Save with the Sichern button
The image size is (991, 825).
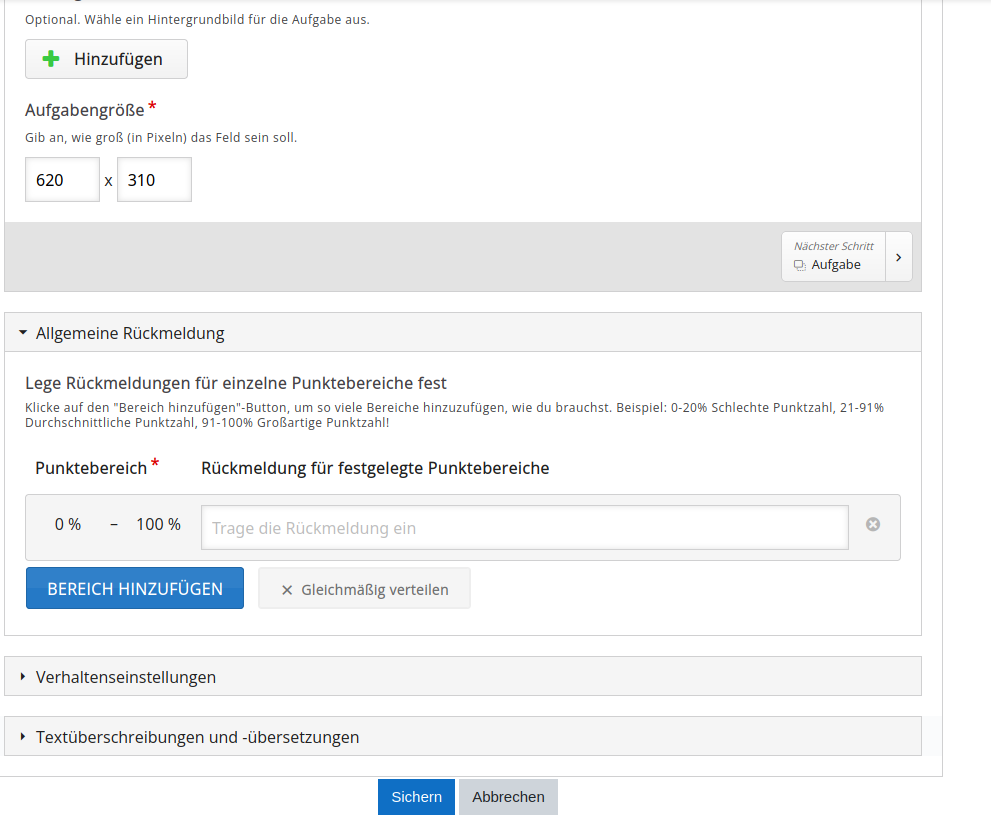(416, 797)
